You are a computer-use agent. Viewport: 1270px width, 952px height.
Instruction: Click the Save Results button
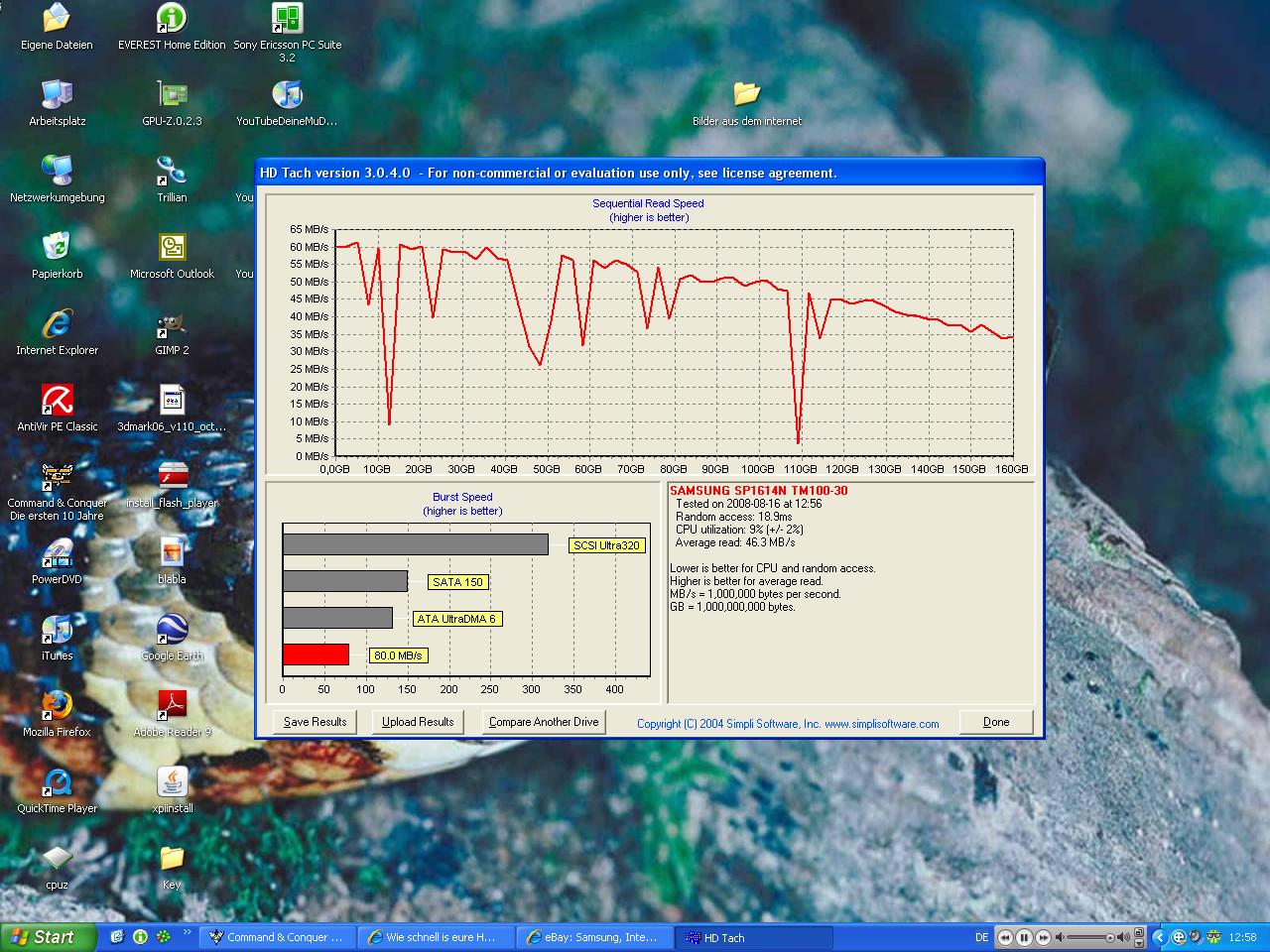315,722
